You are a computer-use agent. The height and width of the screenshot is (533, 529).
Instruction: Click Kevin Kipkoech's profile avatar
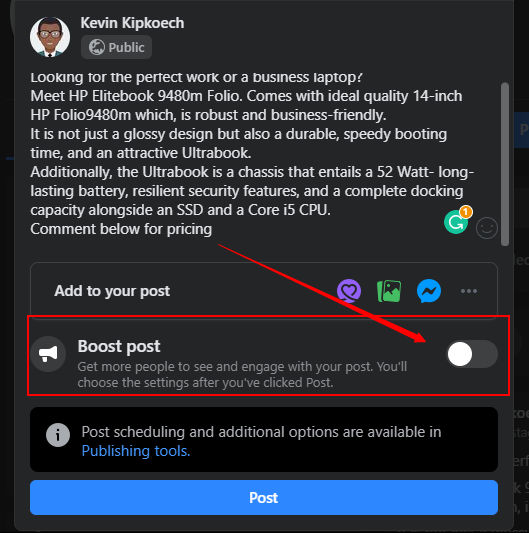[x=50, y=37]
